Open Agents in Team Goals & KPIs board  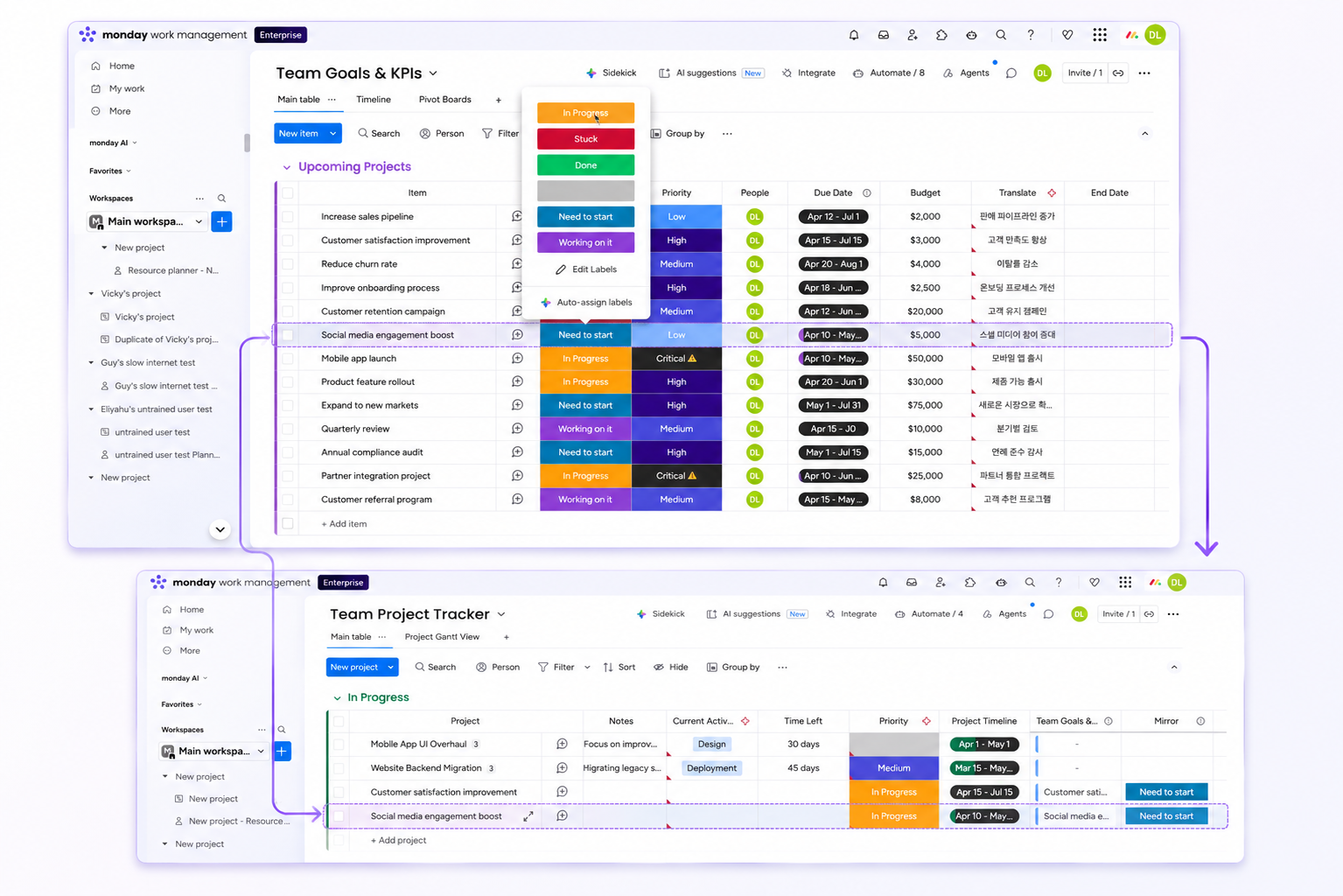(x=966, y=73)
